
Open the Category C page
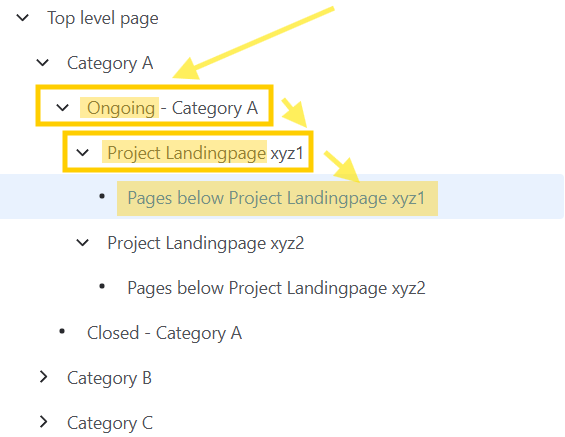click(x=110, y=423)
